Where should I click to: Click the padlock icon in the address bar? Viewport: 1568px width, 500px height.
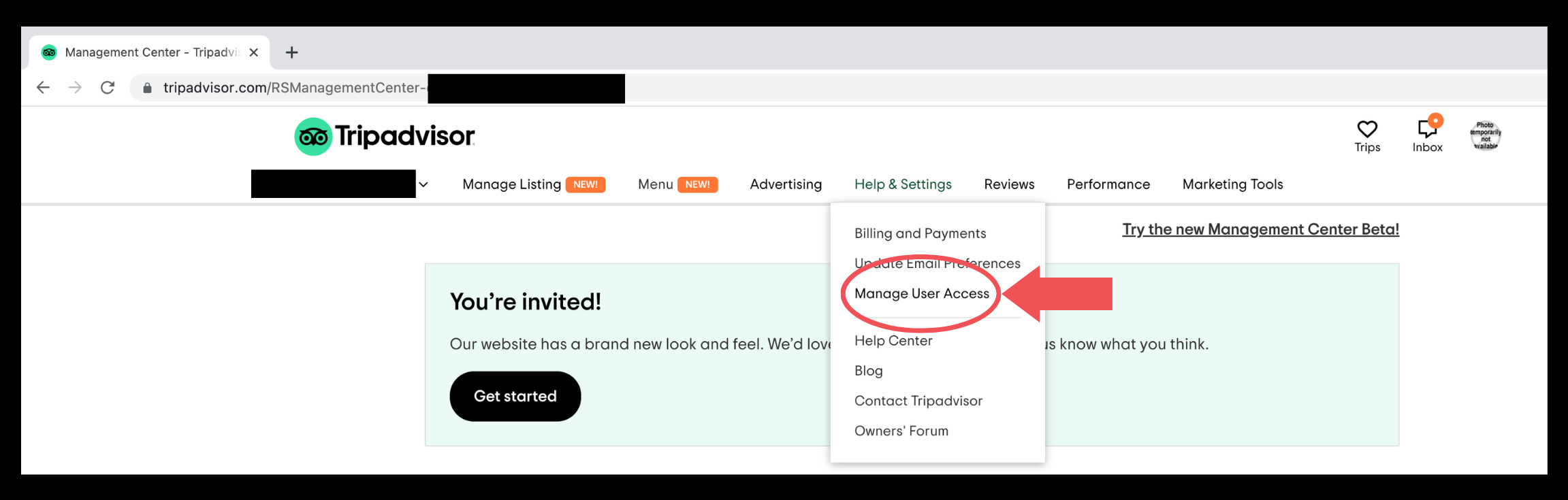point(147,88)
